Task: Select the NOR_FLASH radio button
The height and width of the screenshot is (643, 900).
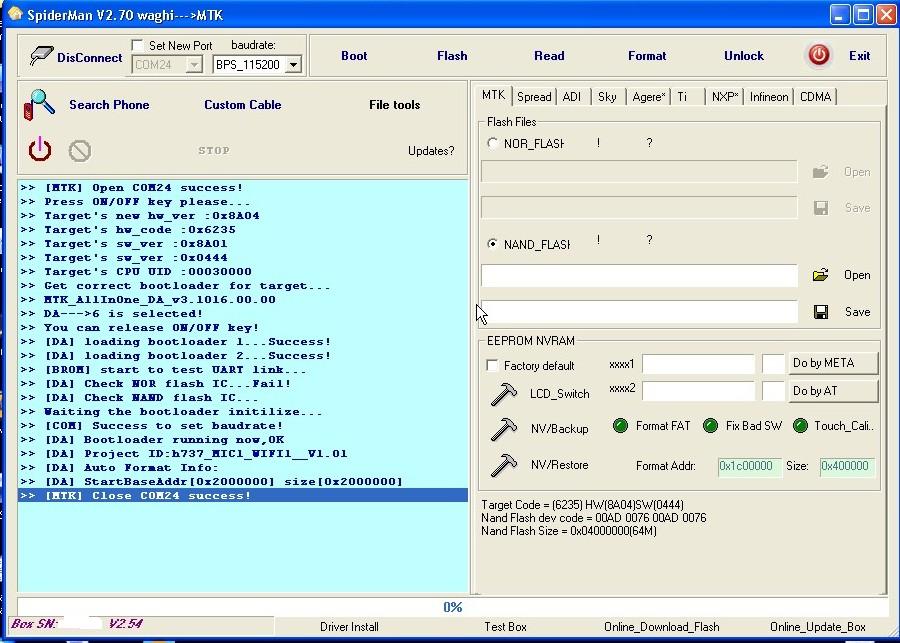Action: 492,143
